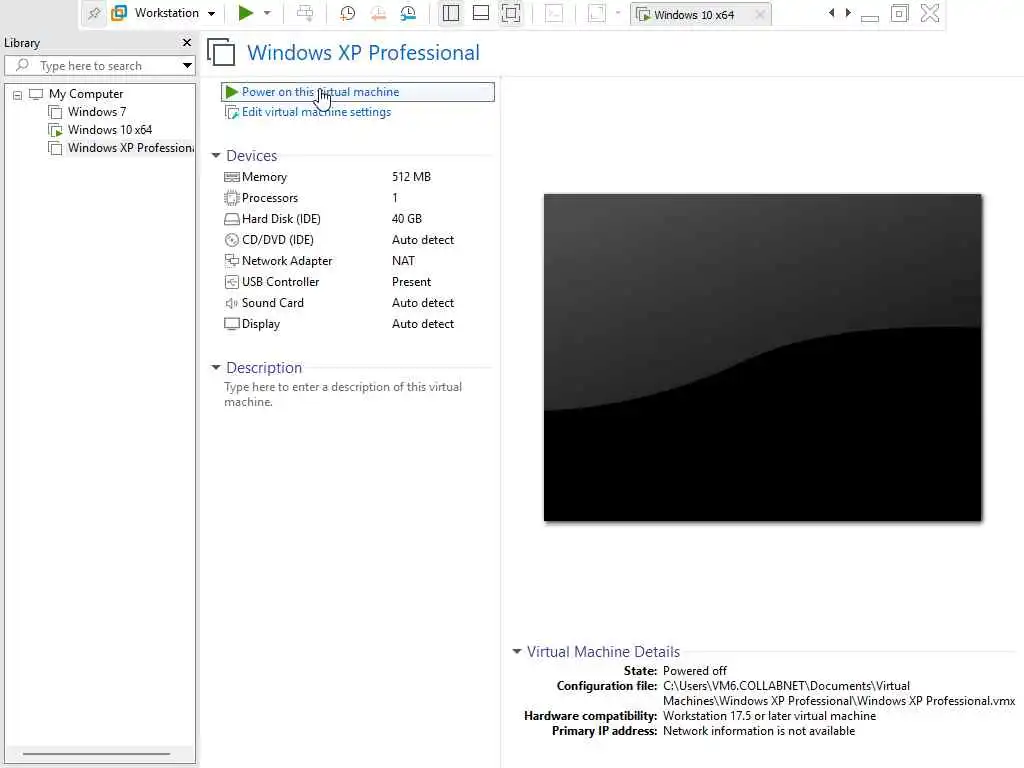Open the snapshot manager icon
1024x768 pixels.
408,13
